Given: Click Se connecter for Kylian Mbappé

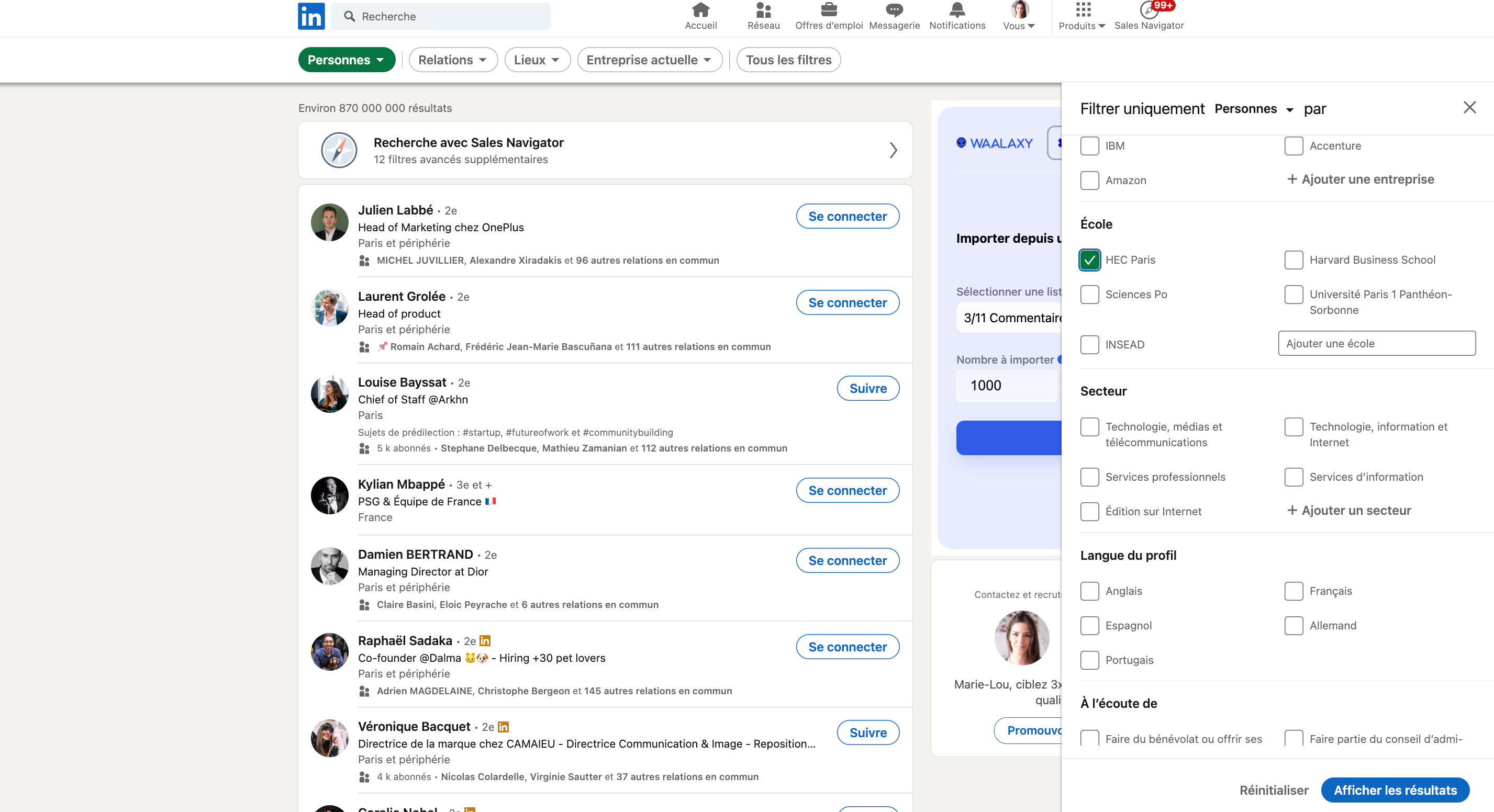Looking at the screenshot, I should (x=848, y=490).
